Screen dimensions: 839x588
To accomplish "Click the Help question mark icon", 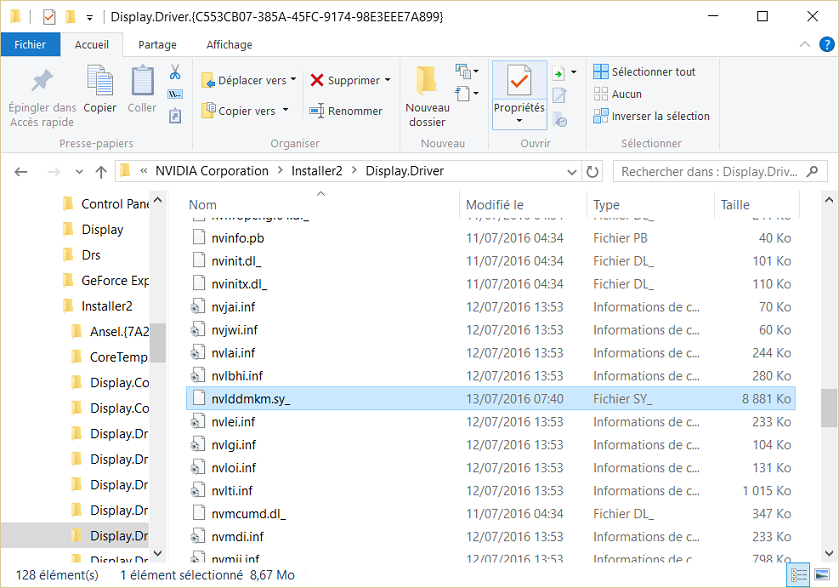I will point(825,45).
